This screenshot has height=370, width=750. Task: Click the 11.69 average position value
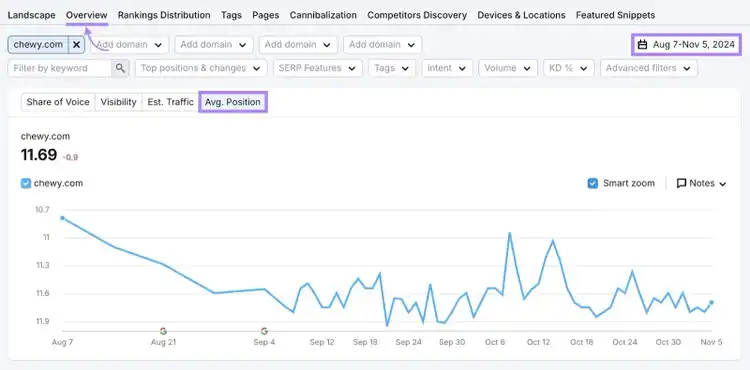[39, 155]
